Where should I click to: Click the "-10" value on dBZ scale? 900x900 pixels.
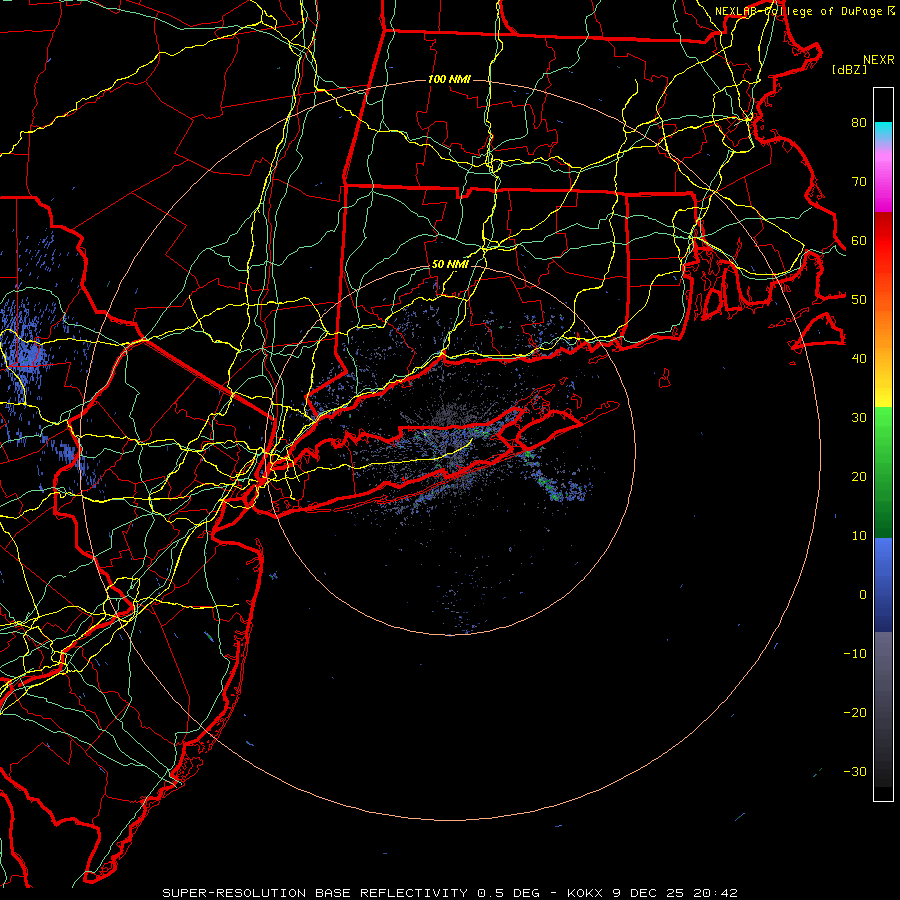click(855, 653)
